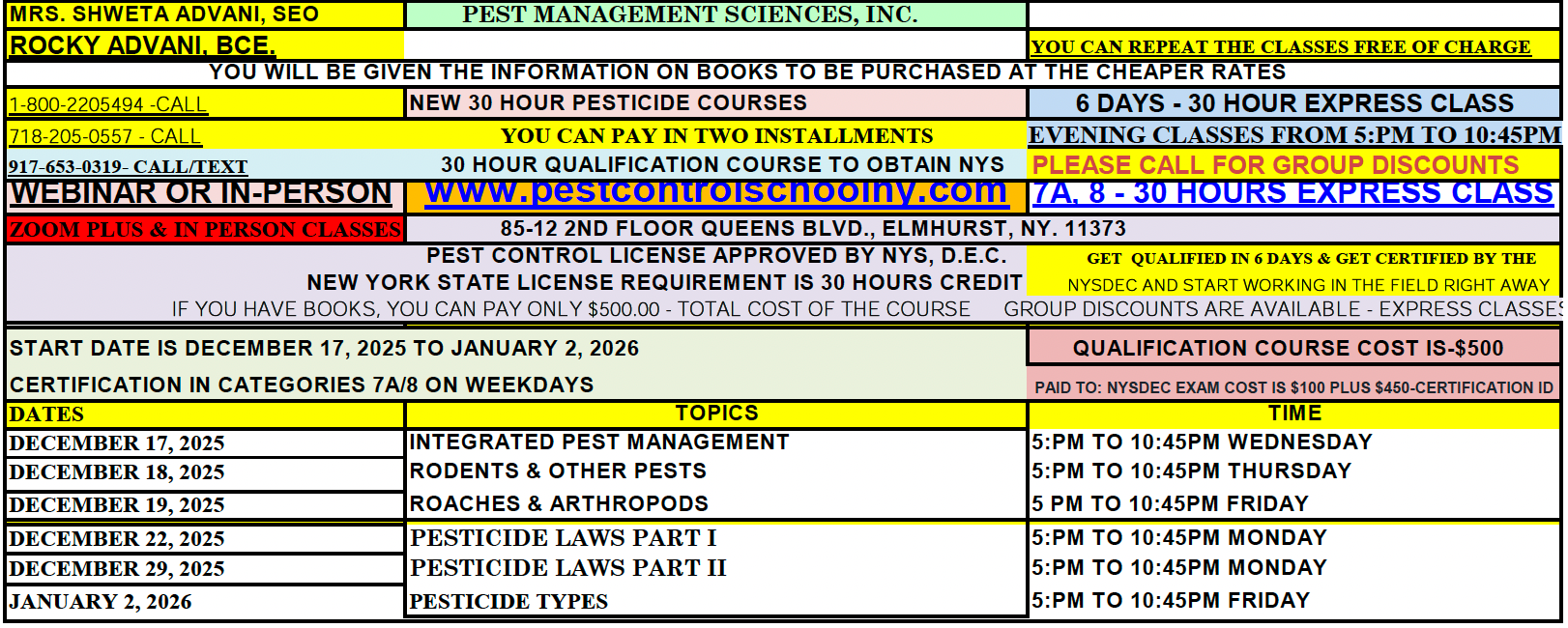
Task: Select the '5:PM to 10:45PM Thursday' time cell
Action: click(x=1191, y=471)
